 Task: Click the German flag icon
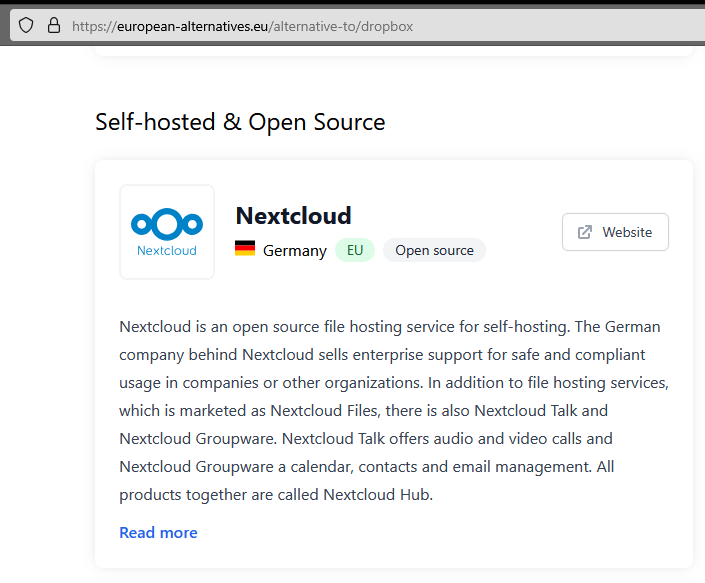point(245,248)
